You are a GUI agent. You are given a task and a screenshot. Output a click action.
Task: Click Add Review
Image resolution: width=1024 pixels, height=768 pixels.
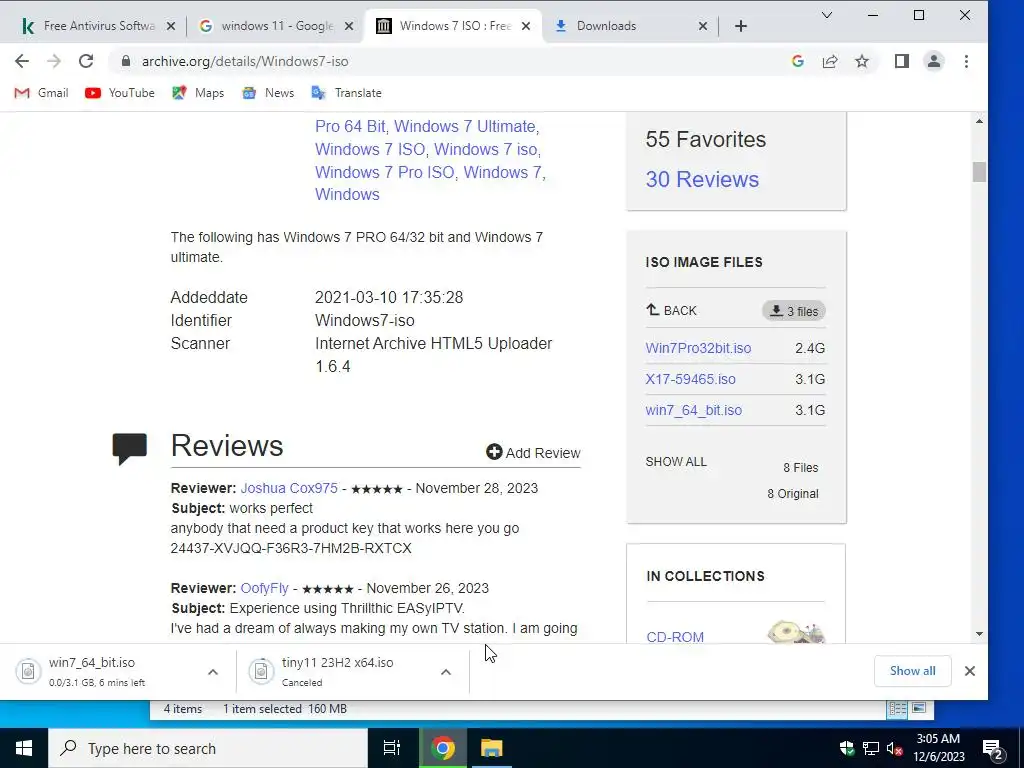(533, 453)
